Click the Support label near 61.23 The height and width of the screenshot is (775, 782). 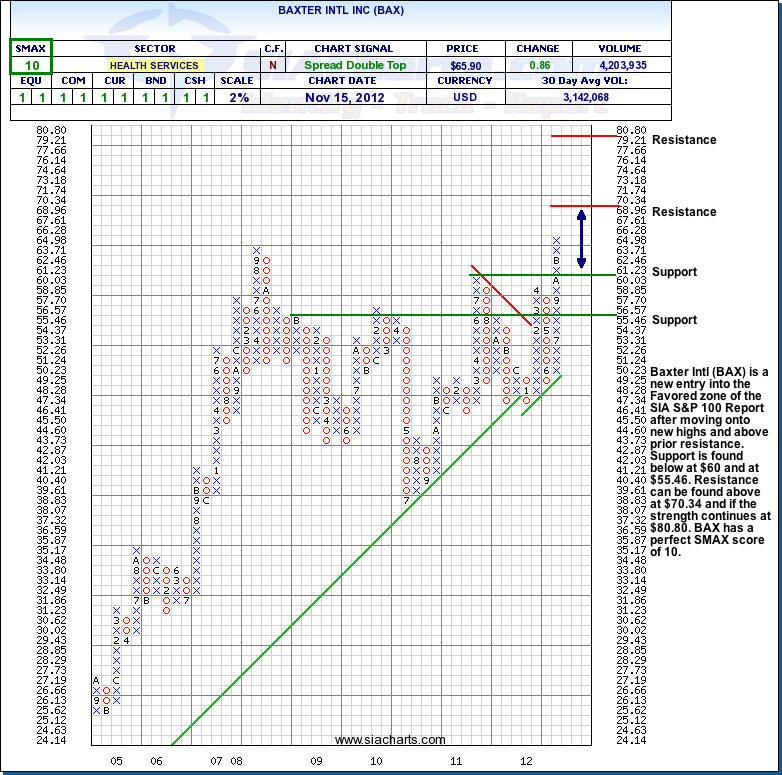click(674, 272)
